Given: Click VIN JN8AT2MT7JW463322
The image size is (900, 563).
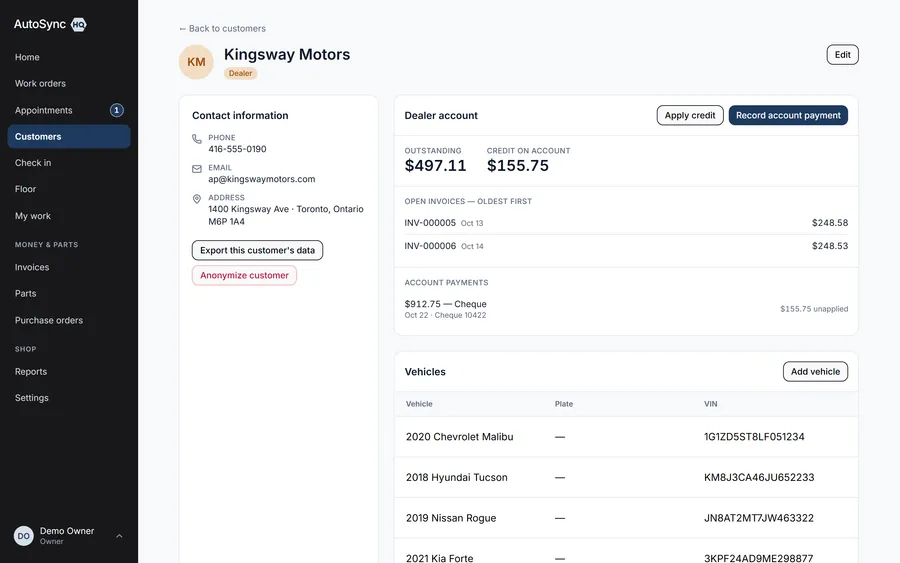Looking at the screenshot, I should [759, 518].
